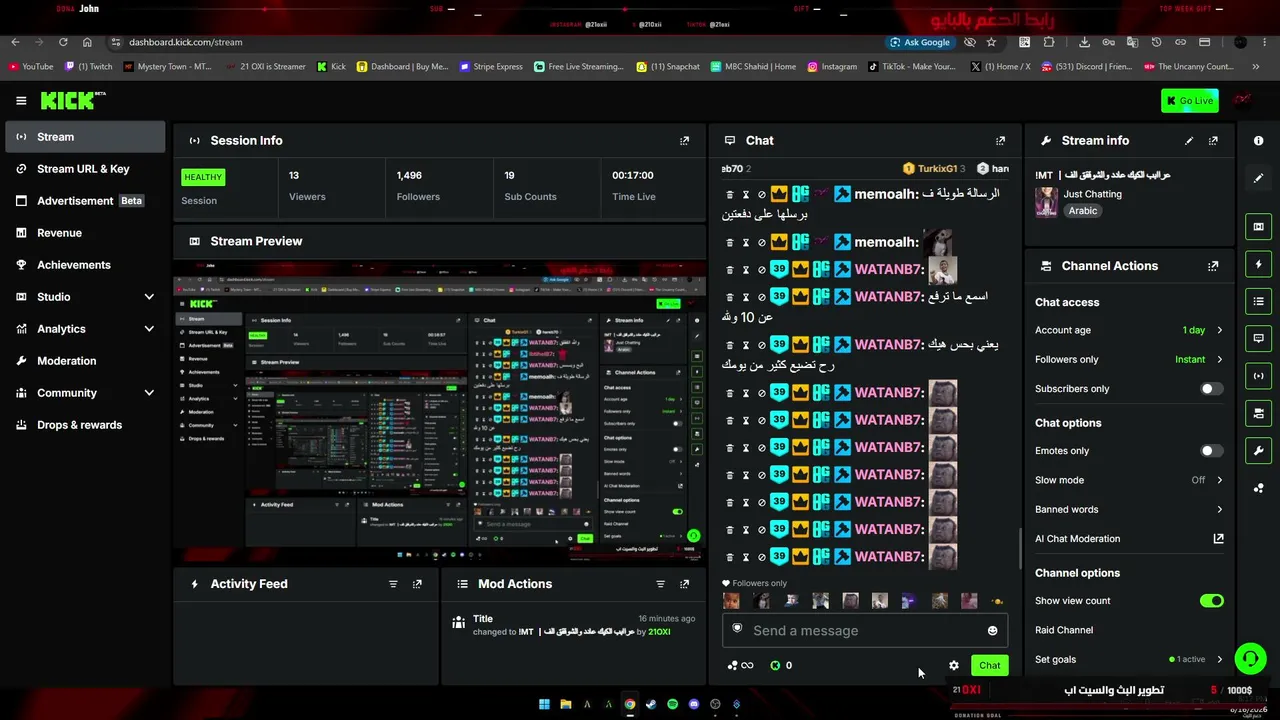Open the hamburger menu beside the Kick logo

pos(21,100)
